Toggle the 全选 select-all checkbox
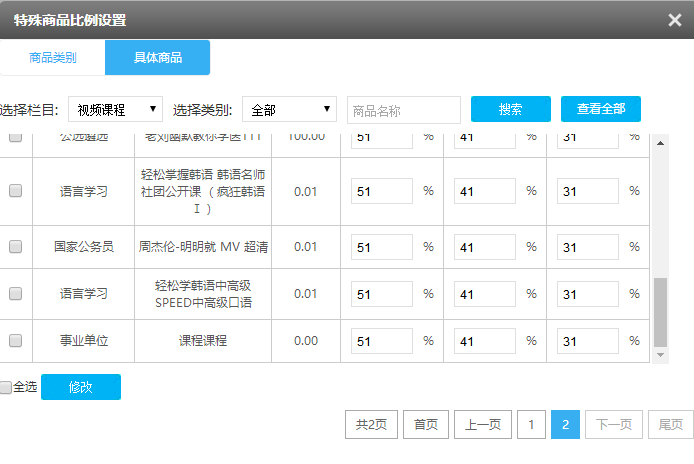This screenshot has width=694, height=464. (x=6, y=387)
